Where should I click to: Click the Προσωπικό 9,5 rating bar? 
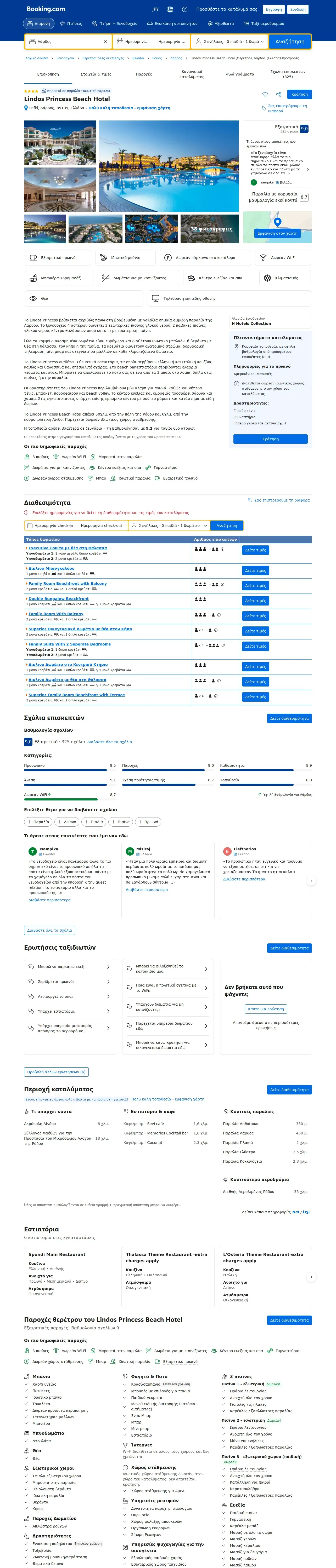[70, 769]
